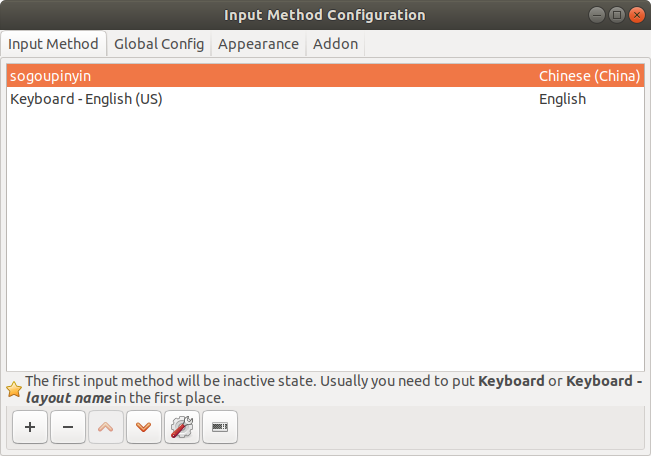The height and width of the screenshot is (456, 651).
Task: Open the Global Config tab
Action: coord(159,44)
